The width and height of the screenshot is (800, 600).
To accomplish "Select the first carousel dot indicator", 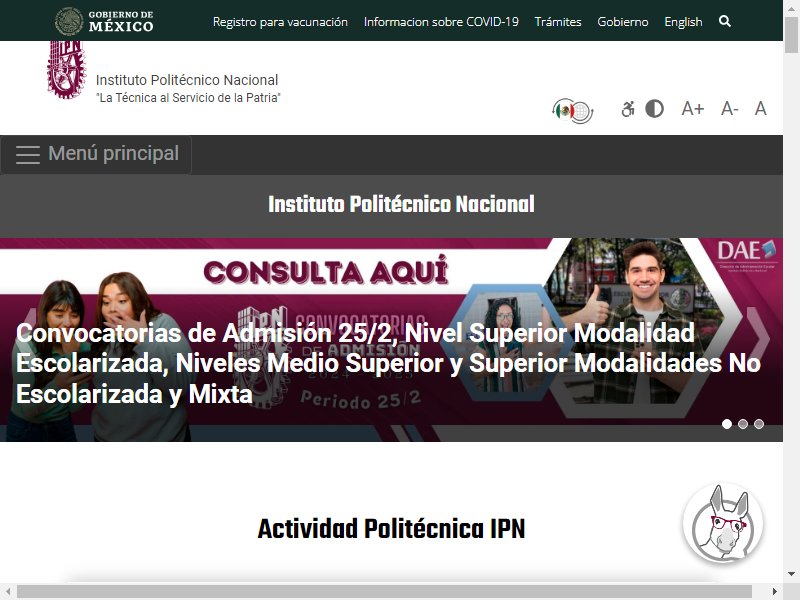I will click(727, 424).
